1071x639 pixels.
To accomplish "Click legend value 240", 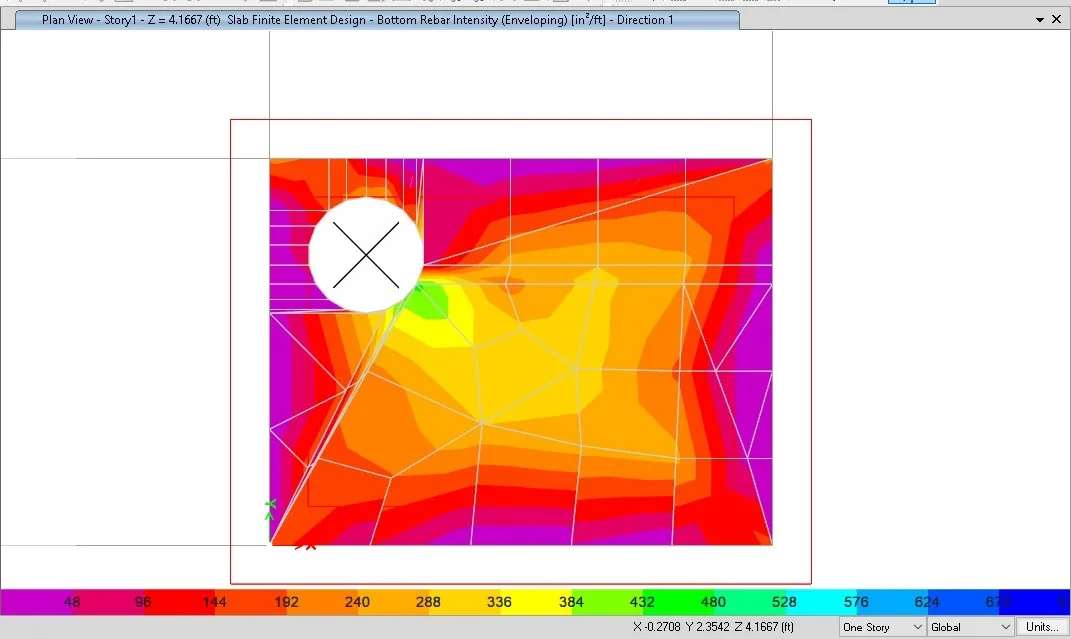I will click(357, 602).
